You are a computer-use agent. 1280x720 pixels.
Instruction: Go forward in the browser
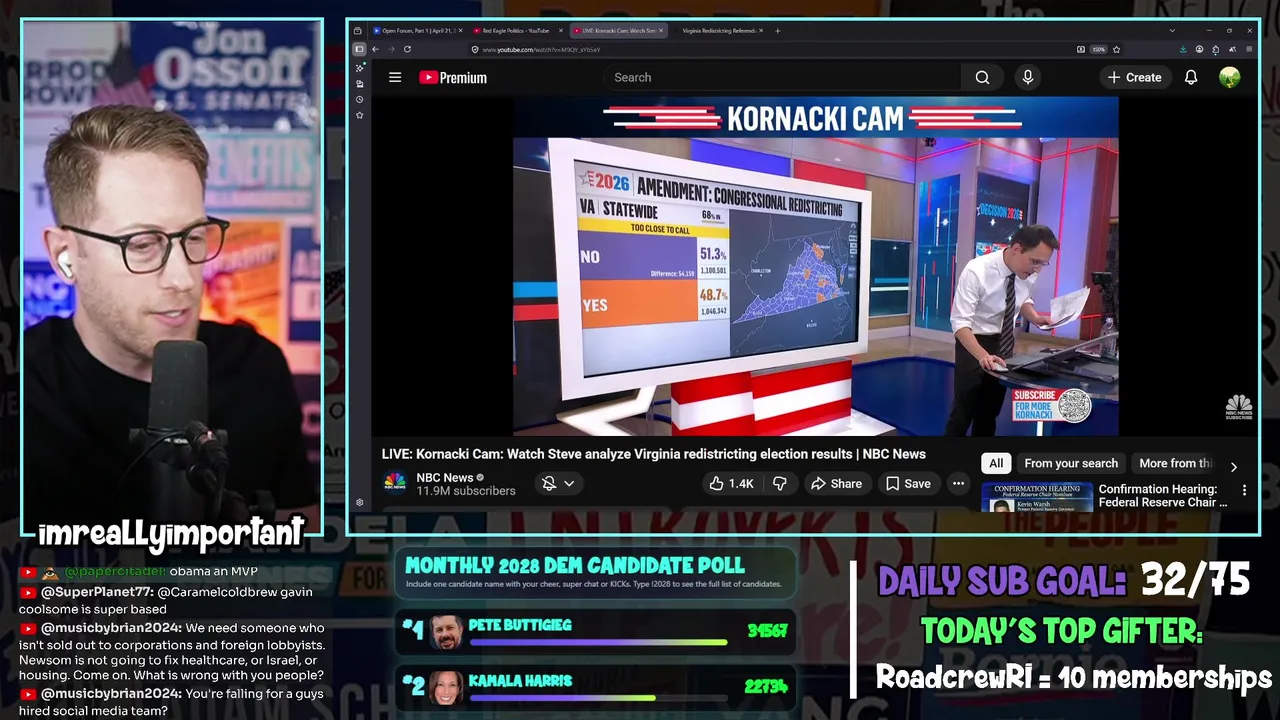[391, 49]
